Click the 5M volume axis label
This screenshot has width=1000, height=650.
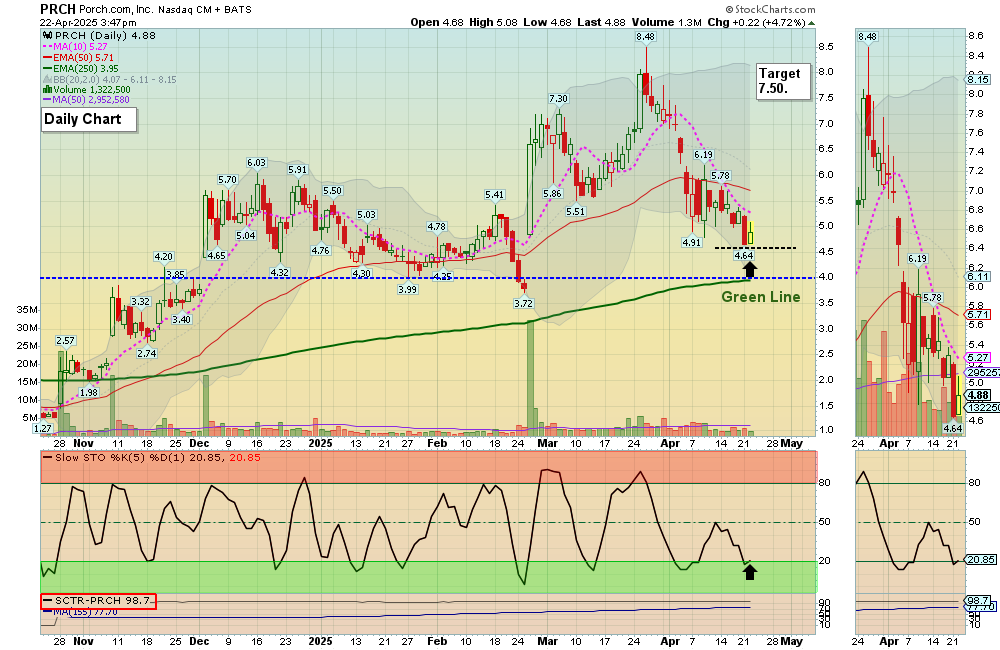coord(30,418)
